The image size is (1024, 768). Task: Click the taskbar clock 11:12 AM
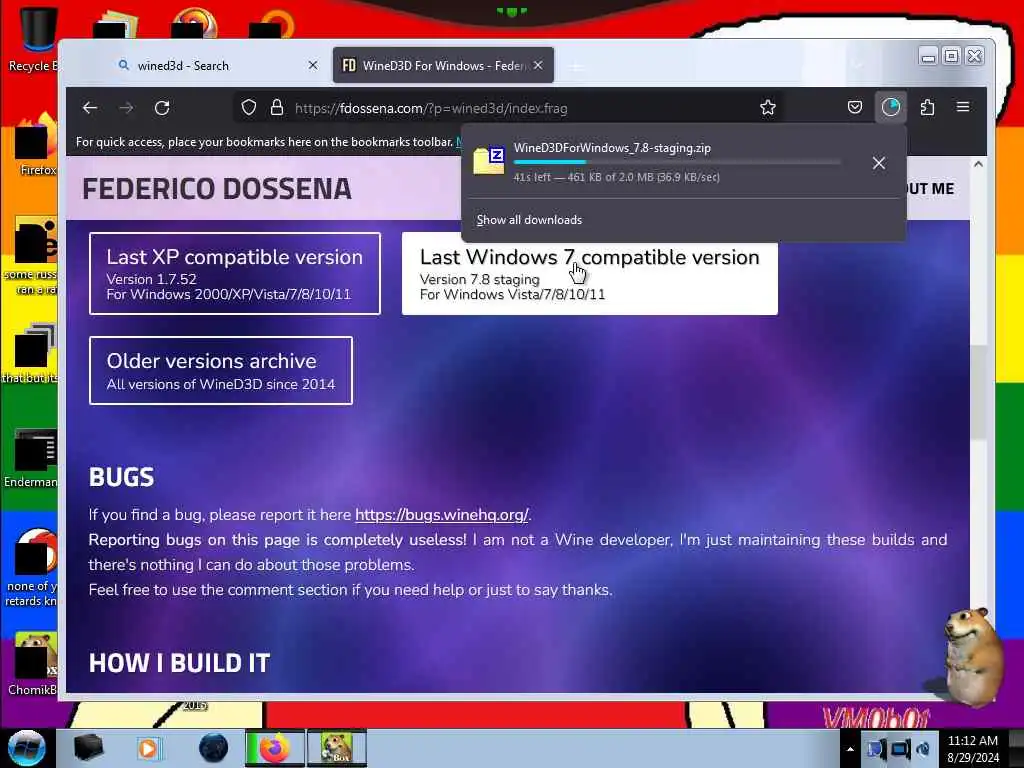pos(972,748)
